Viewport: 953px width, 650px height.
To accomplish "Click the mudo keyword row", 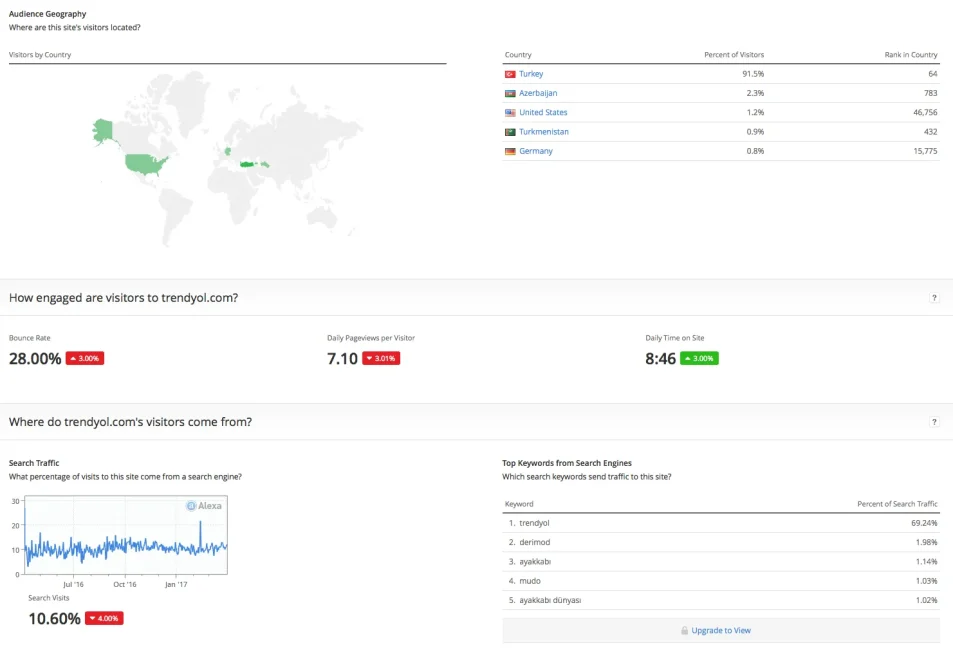I will tap(721, 581).
